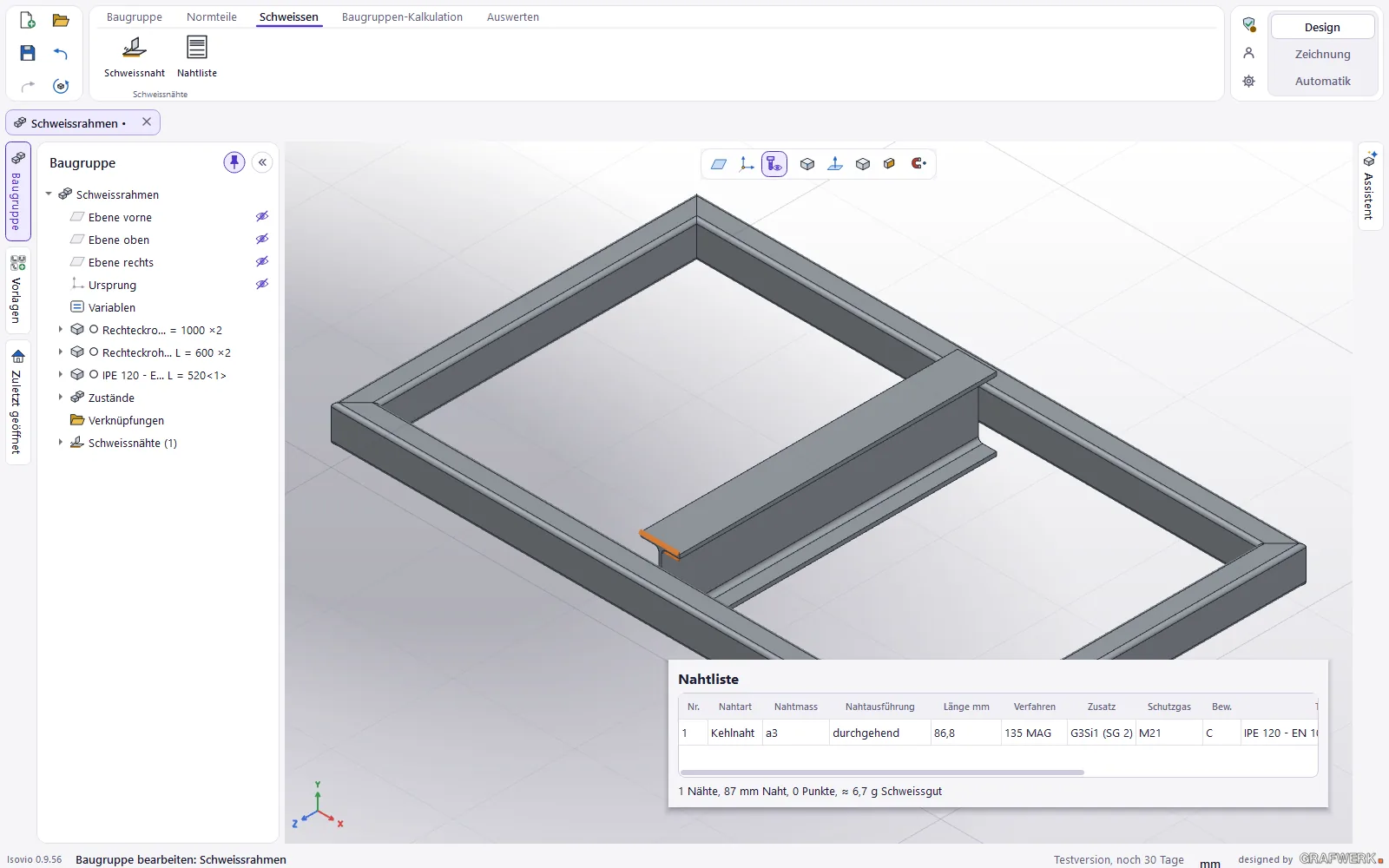Select the Verknüpfungen folder
This screenshot has width=1389, height=868.
point(126,420)
